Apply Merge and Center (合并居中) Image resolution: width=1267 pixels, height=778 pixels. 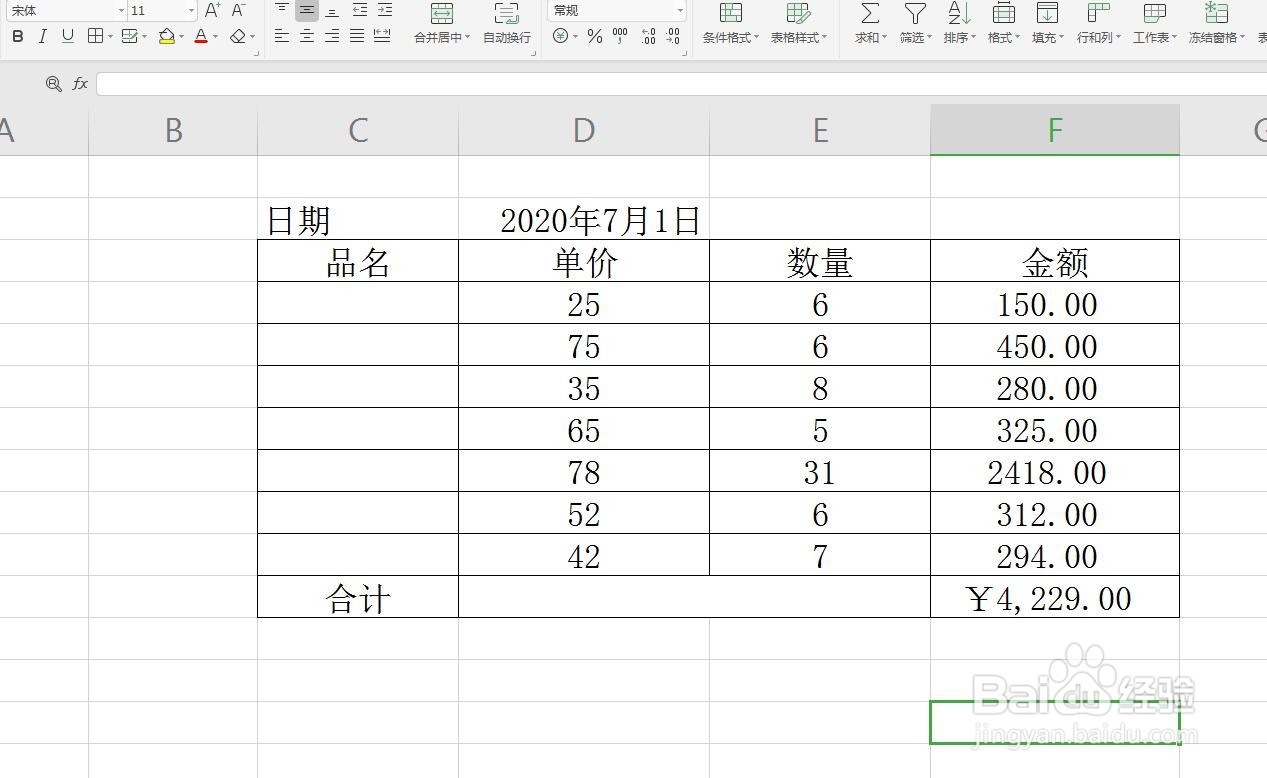[439, 25]
